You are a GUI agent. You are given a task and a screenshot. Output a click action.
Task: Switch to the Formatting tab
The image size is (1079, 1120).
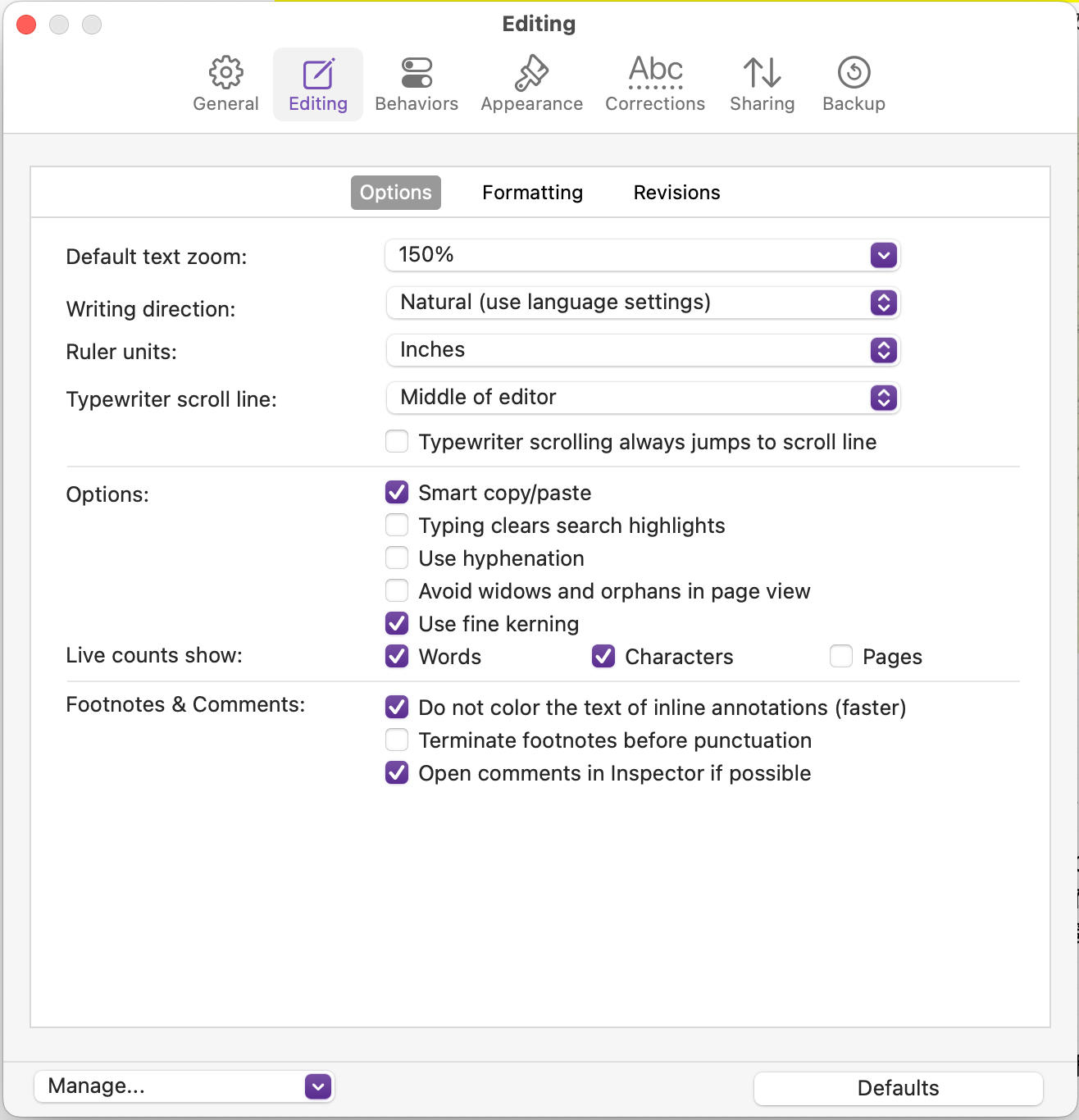tap(532, 193)
